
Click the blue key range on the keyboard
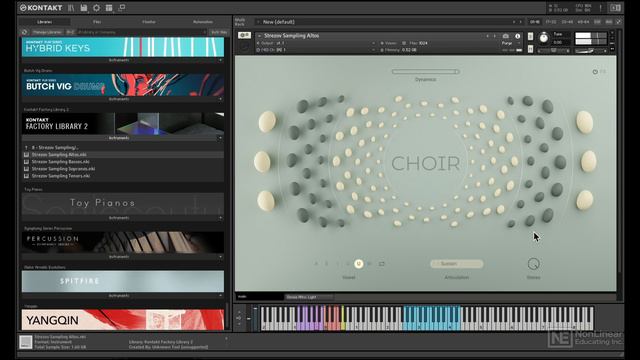click(432, 318)
